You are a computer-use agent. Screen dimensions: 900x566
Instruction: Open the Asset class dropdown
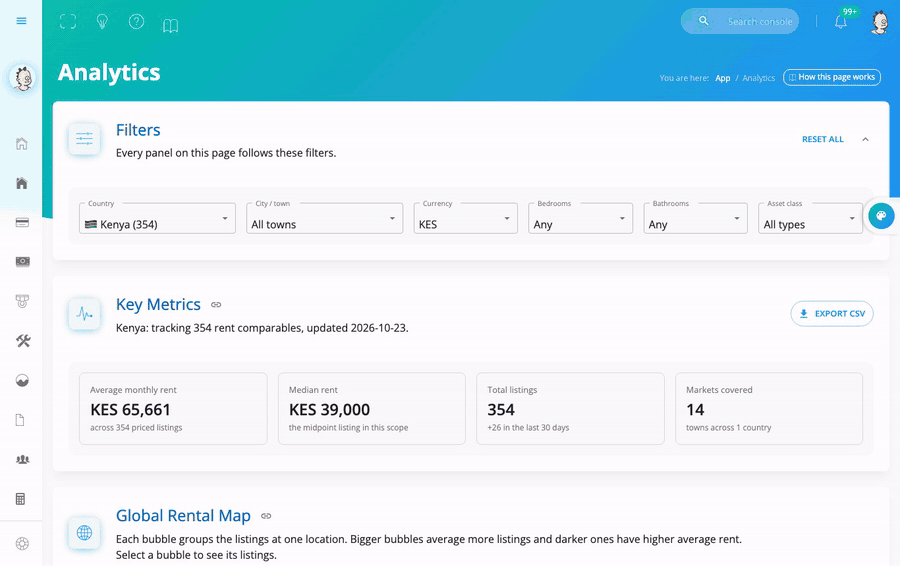[x=810, y=219]
